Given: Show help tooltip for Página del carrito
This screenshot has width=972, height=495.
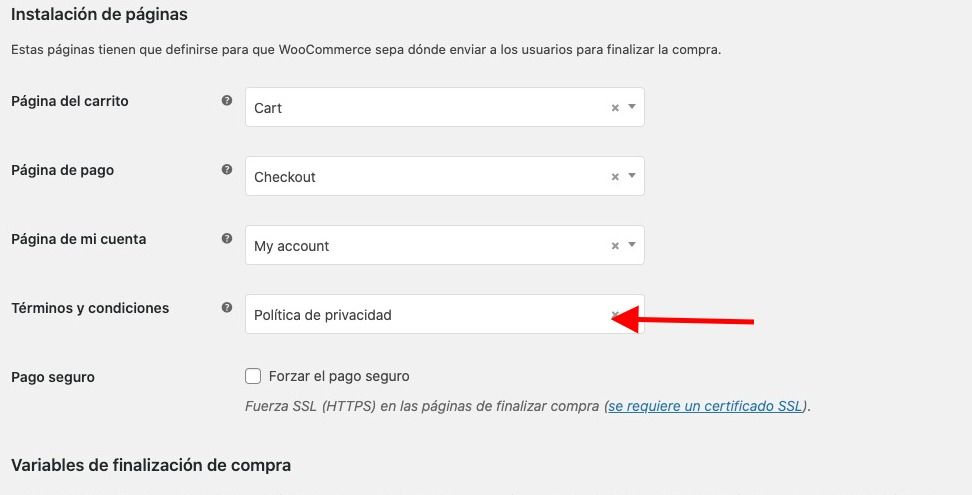Looking at the screenshot, I should click(227, 100).
